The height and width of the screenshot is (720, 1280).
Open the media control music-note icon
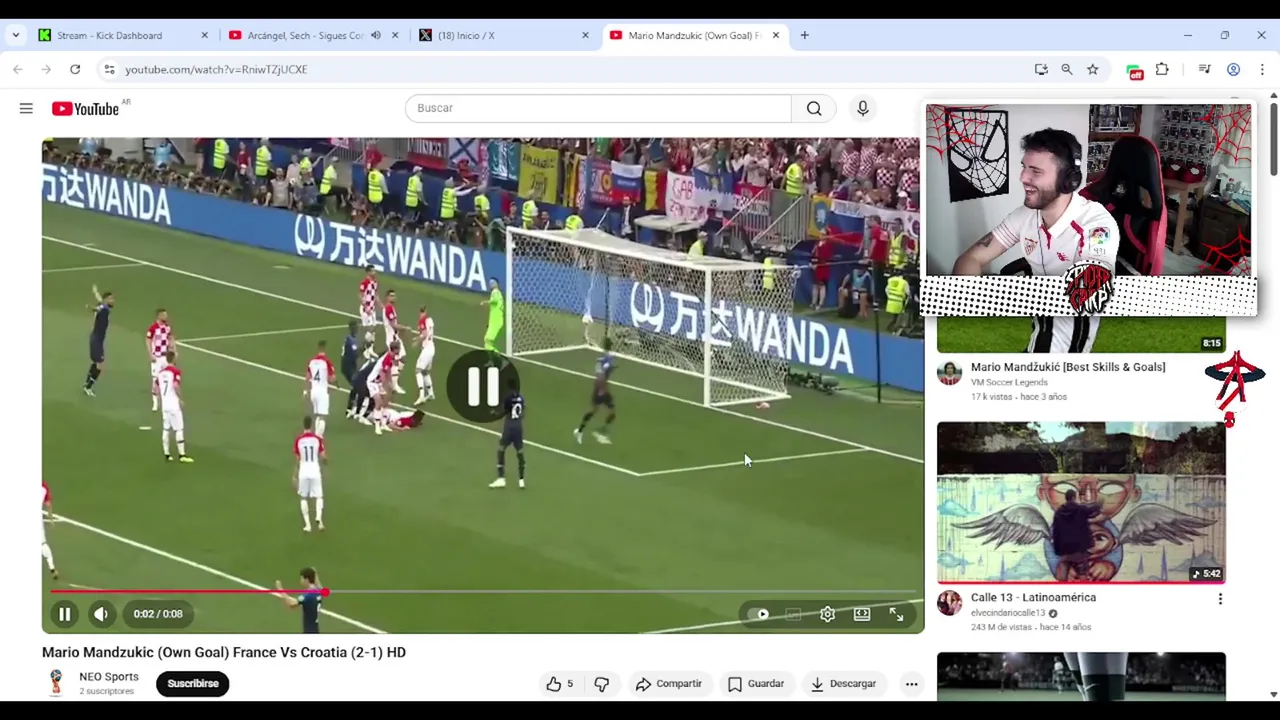[1204, 69]
